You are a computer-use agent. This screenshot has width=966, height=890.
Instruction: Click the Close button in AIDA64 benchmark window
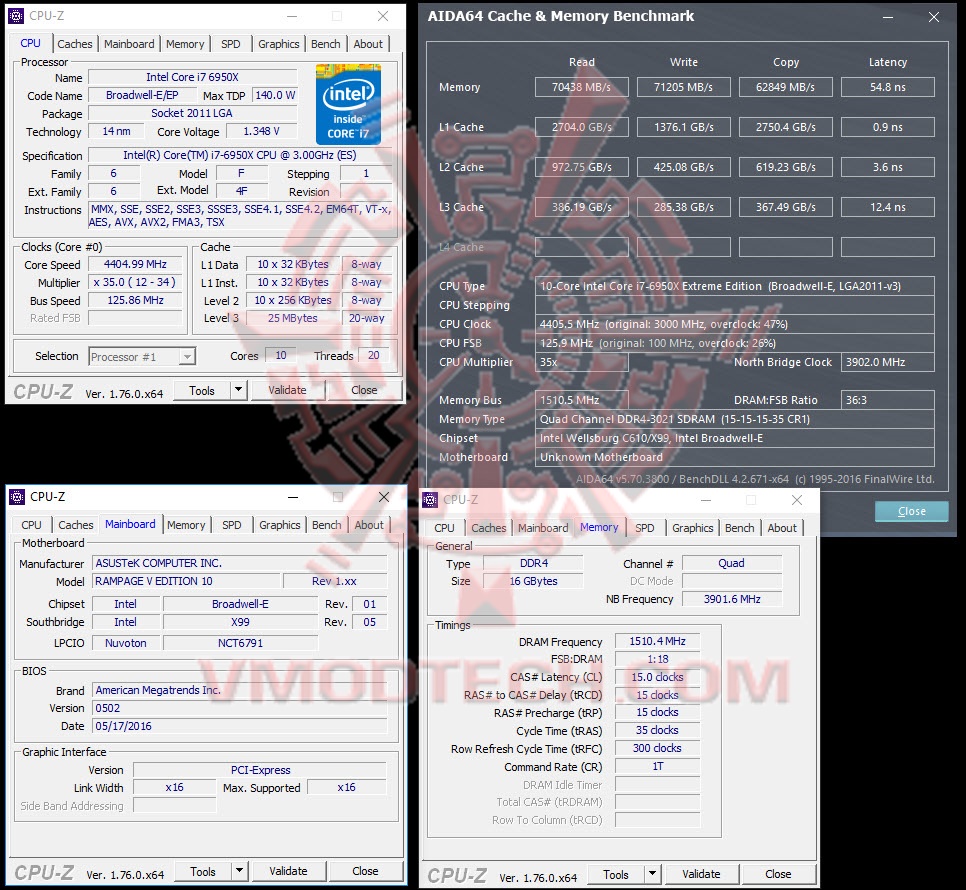[912, 511]
